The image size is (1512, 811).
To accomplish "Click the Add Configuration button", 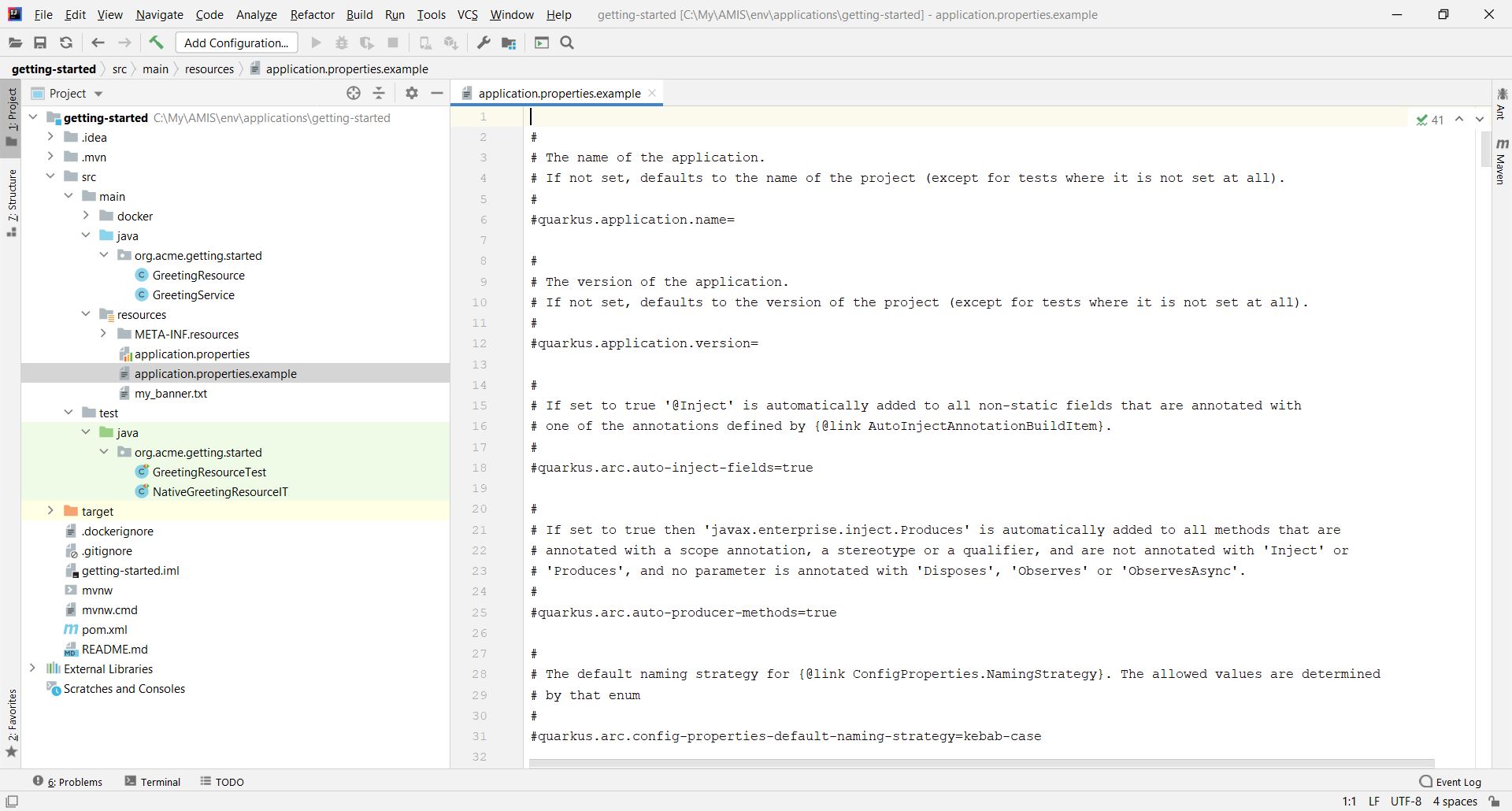I will tap(236, 43).
